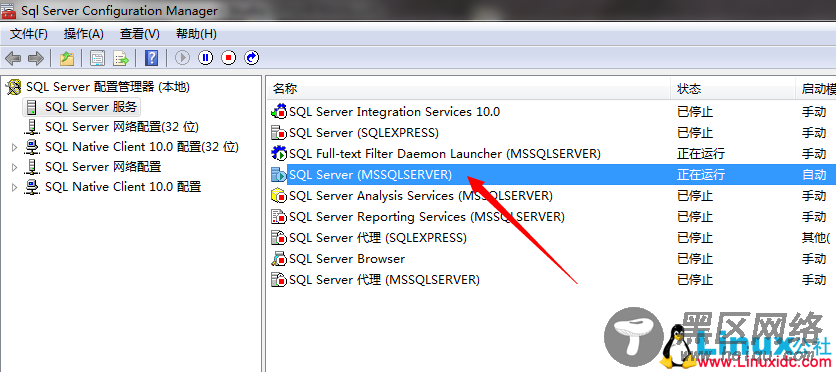Click the Up one level folder icon
836x372 pixels.
67,58
